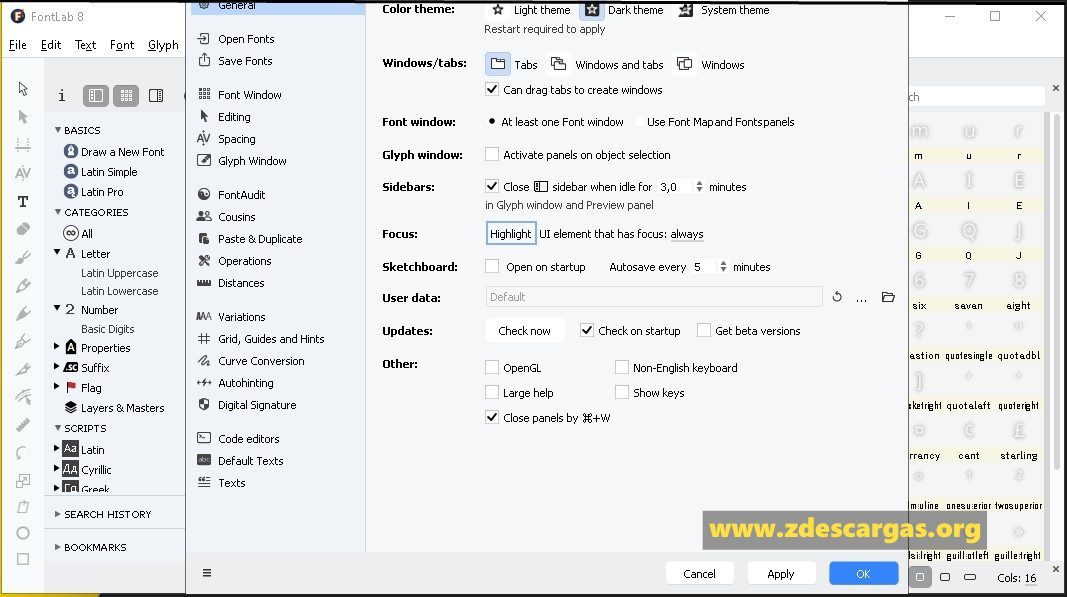This screenshot has width=1067, height=597.
Task: Toggle Close sidebar when idle checkbox
Action: click(492, 186)
